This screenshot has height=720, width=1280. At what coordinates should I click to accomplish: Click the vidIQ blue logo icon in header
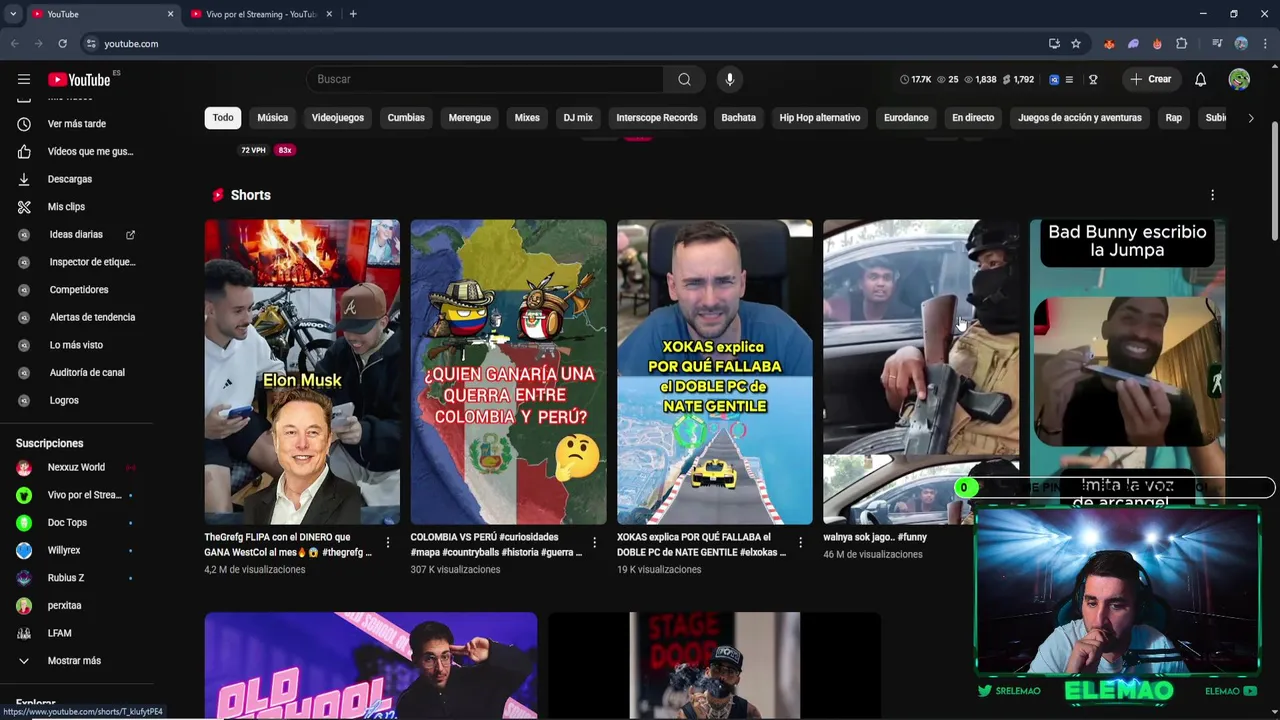1054,79
